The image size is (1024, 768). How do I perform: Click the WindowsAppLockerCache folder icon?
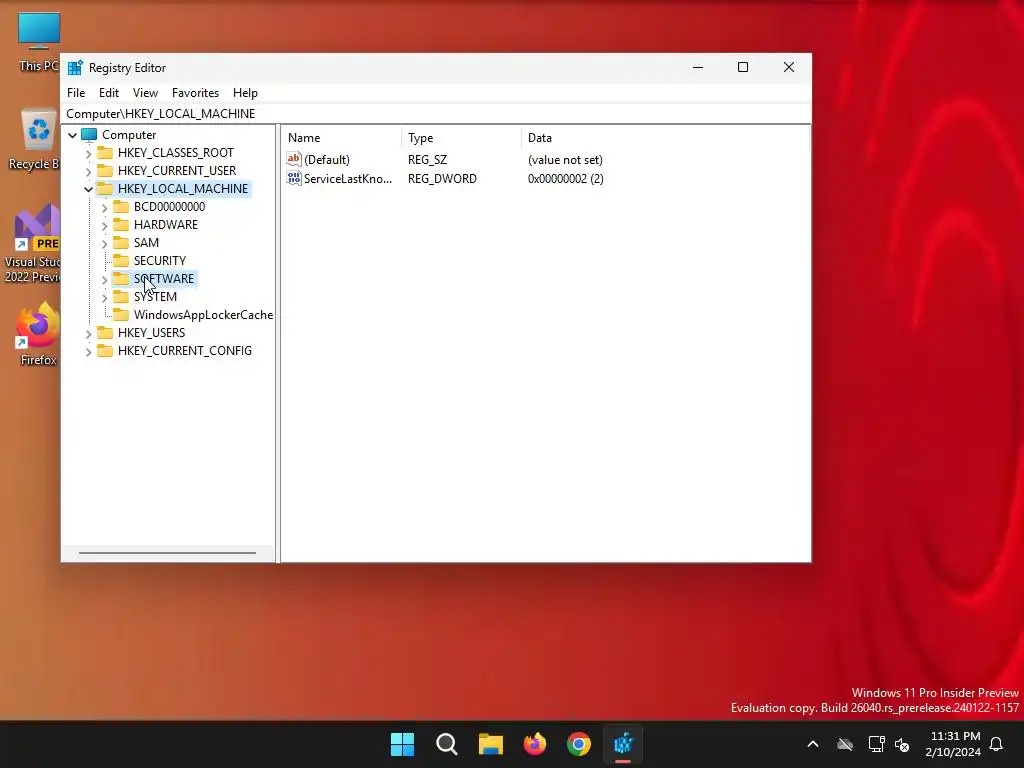tap(121, 315)
